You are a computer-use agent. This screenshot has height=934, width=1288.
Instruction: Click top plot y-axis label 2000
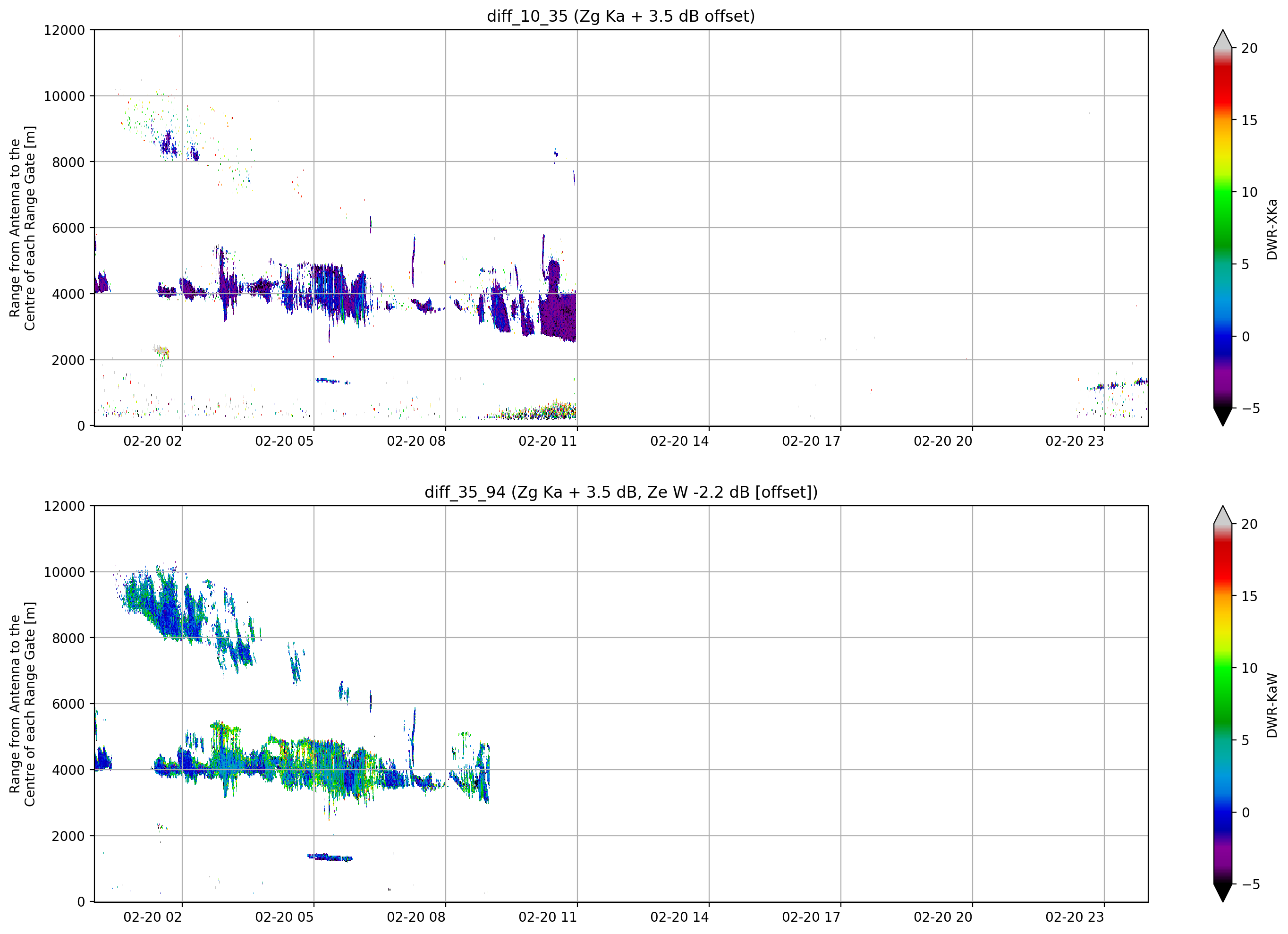[68, 360]
